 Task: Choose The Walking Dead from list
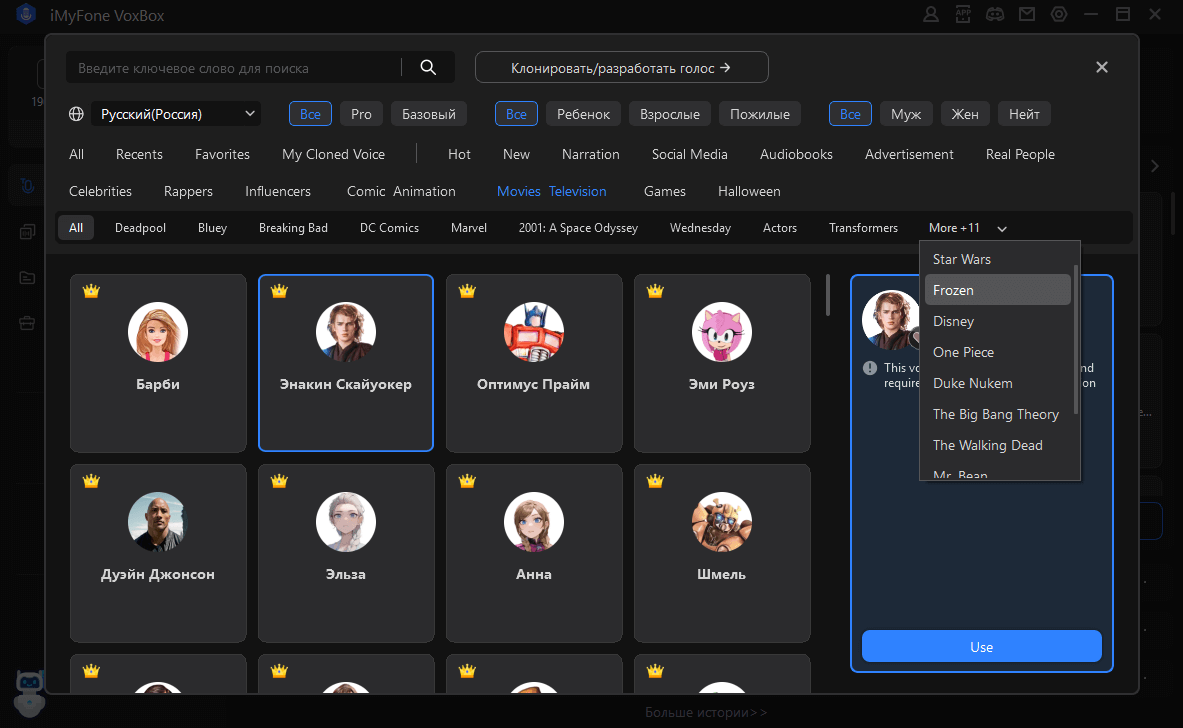[997, 444]
